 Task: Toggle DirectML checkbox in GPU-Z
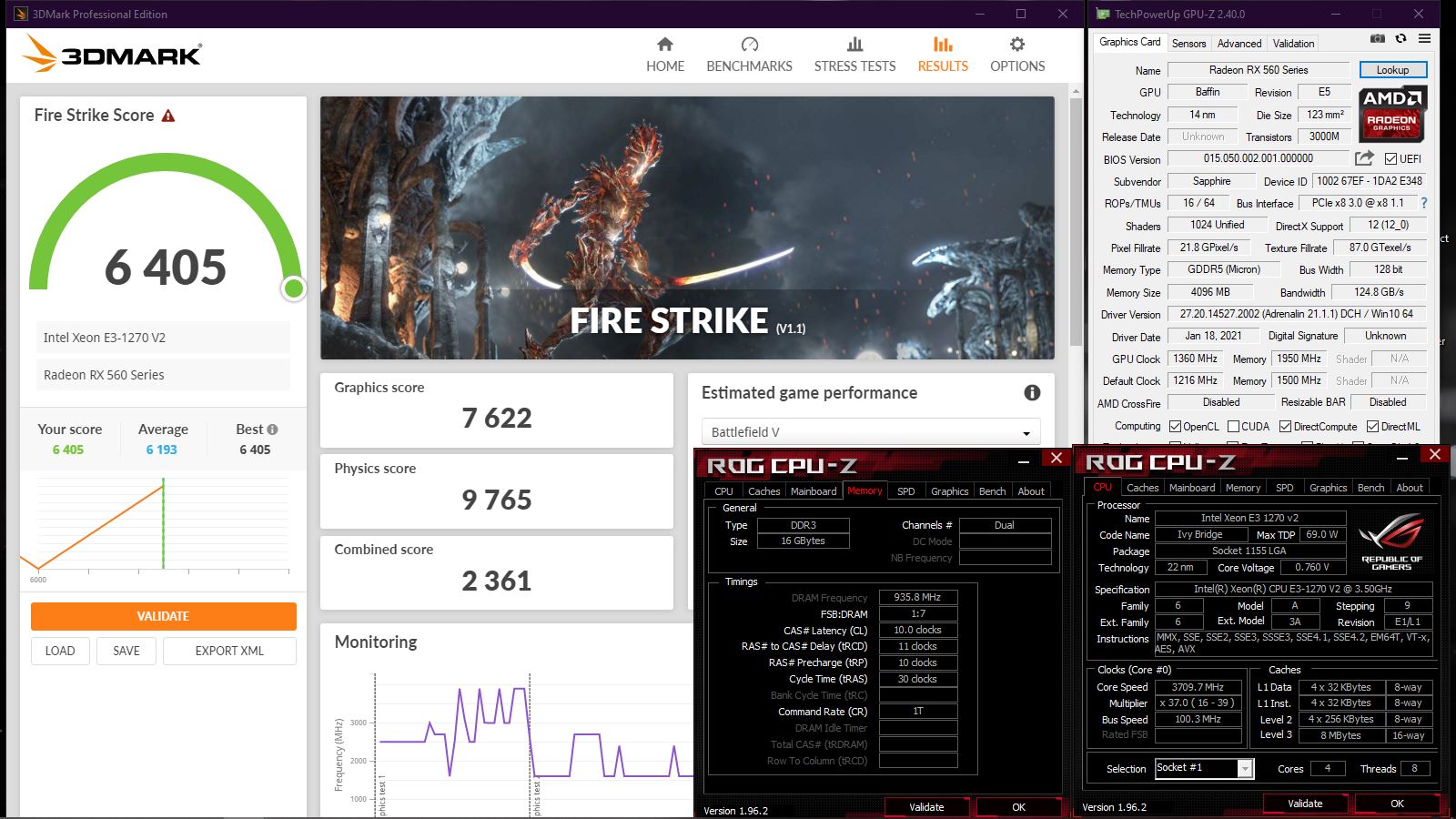coord(1372,426)
